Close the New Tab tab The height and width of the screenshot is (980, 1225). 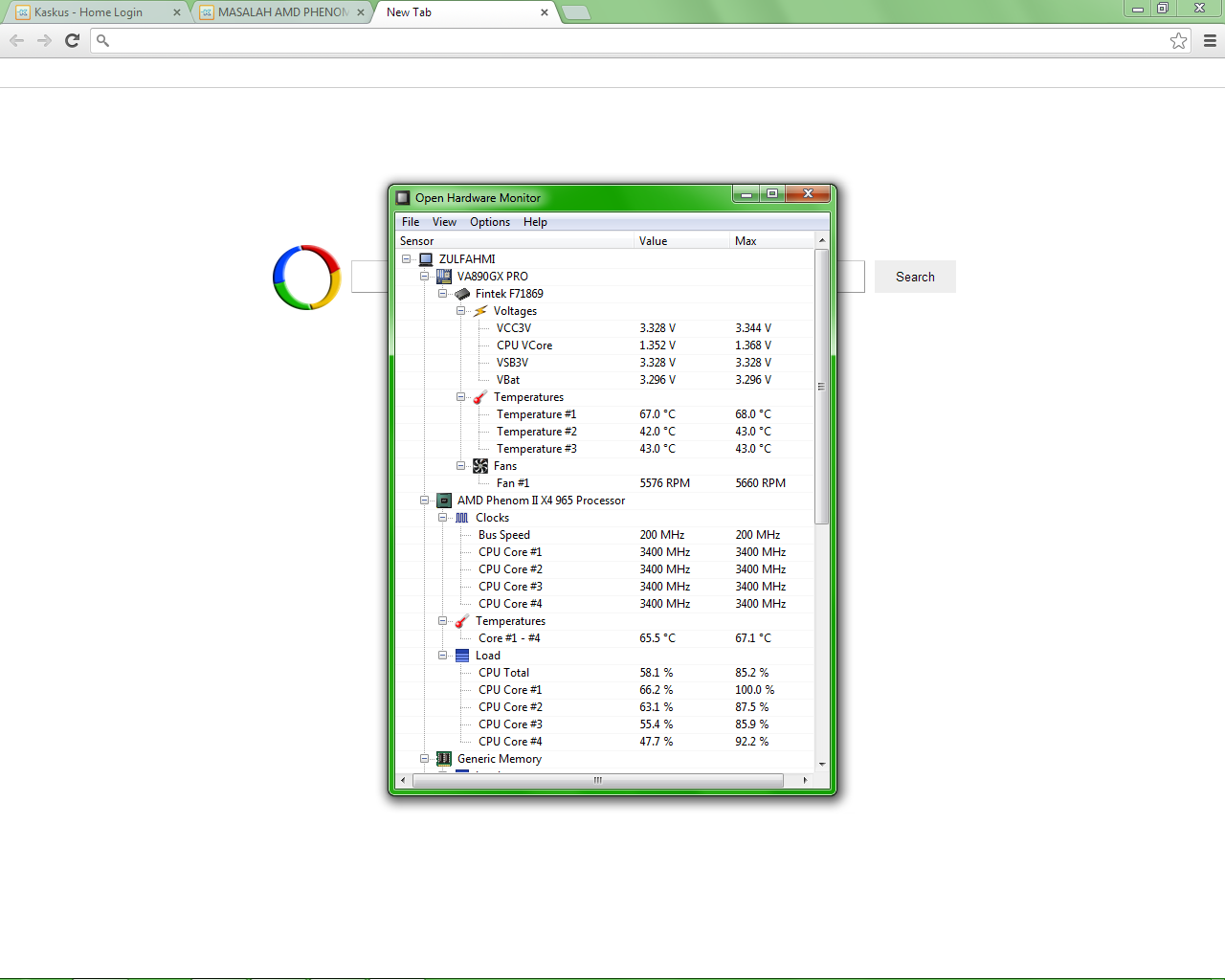point(545,12)
